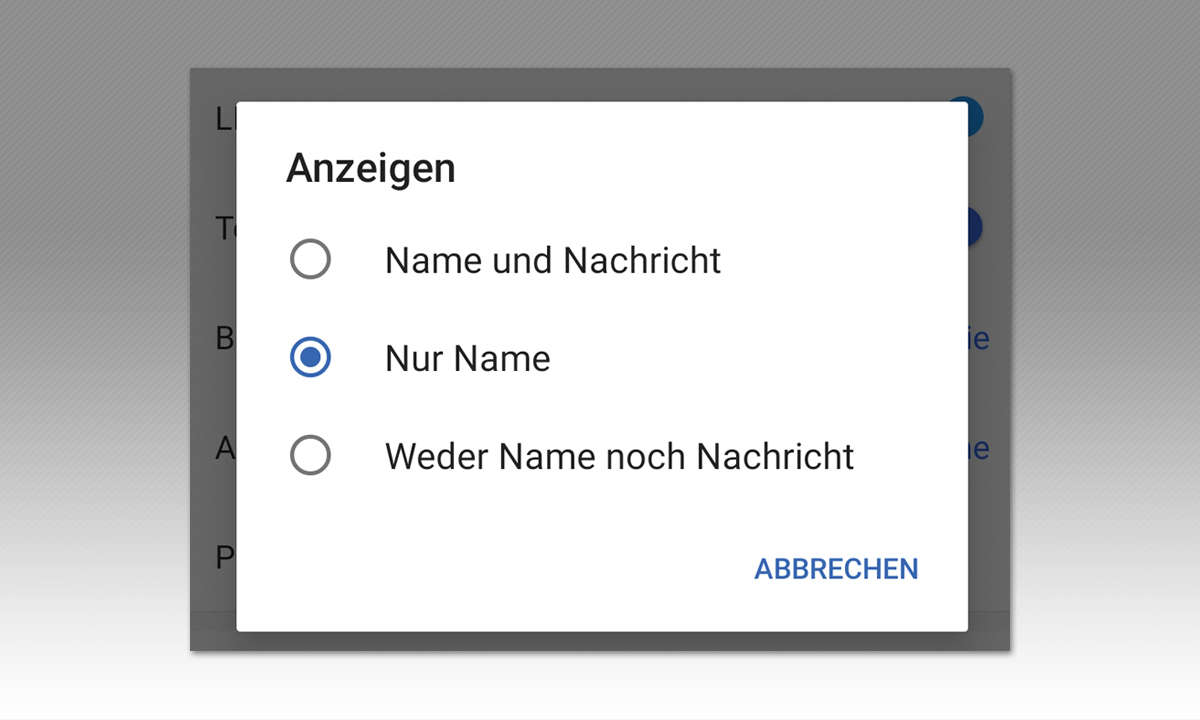The height and width of the screenshot is (720, 1200).
Task: Click the partially hidden blue link ending 'ne'
Action: [x=979, y=449]
